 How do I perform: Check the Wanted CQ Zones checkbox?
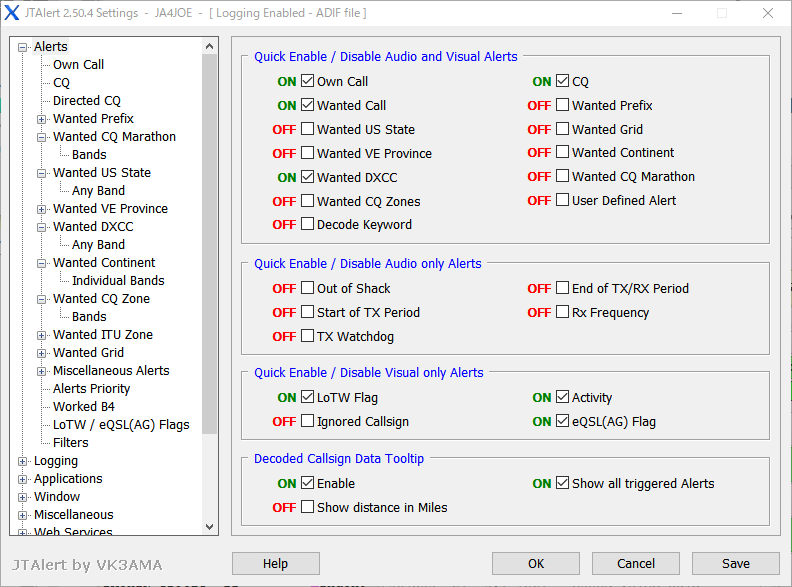click(307, 201)
